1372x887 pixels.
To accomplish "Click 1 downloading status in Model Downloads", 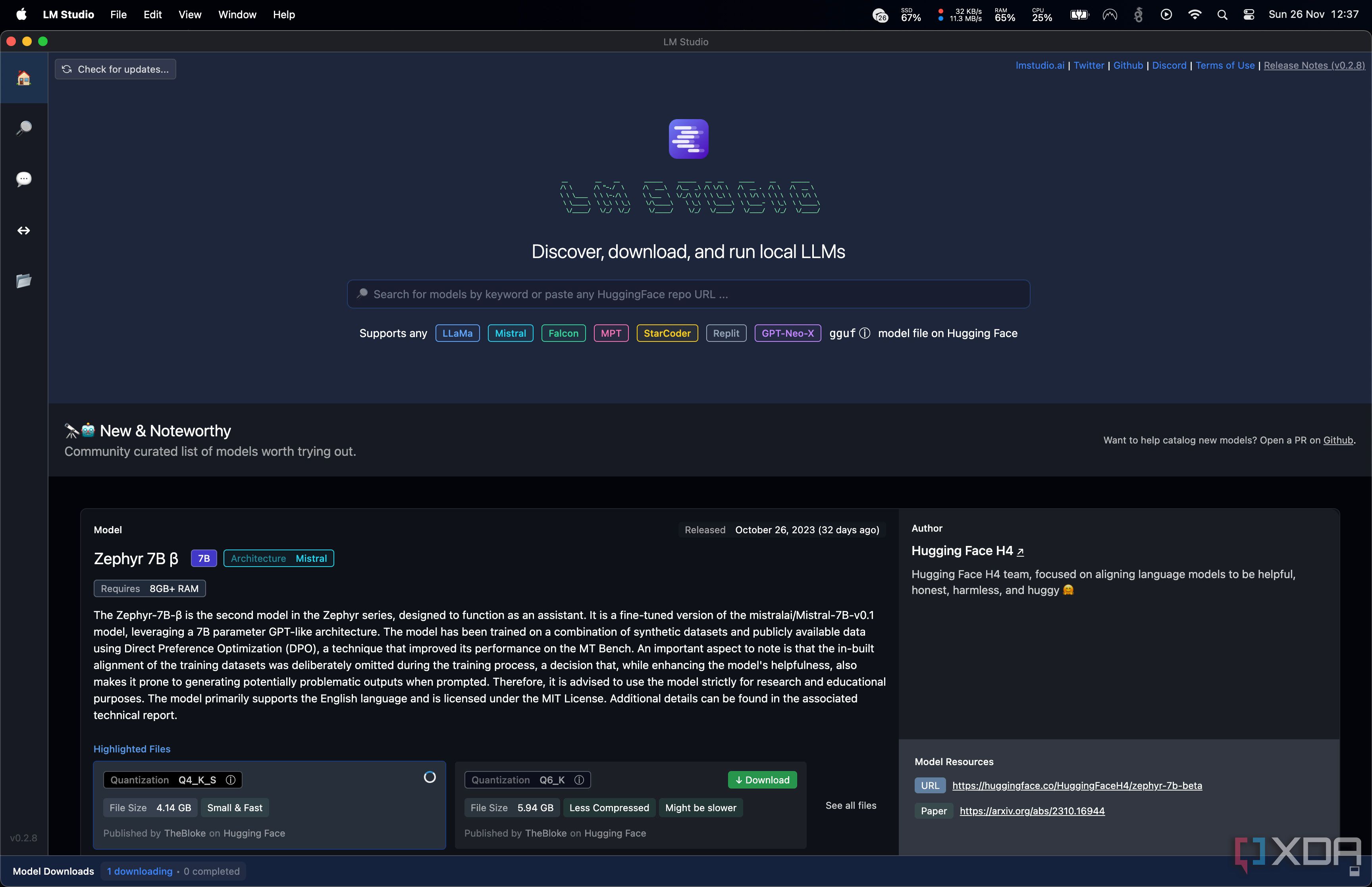I will pyautogui.click(x=139, y=872).
